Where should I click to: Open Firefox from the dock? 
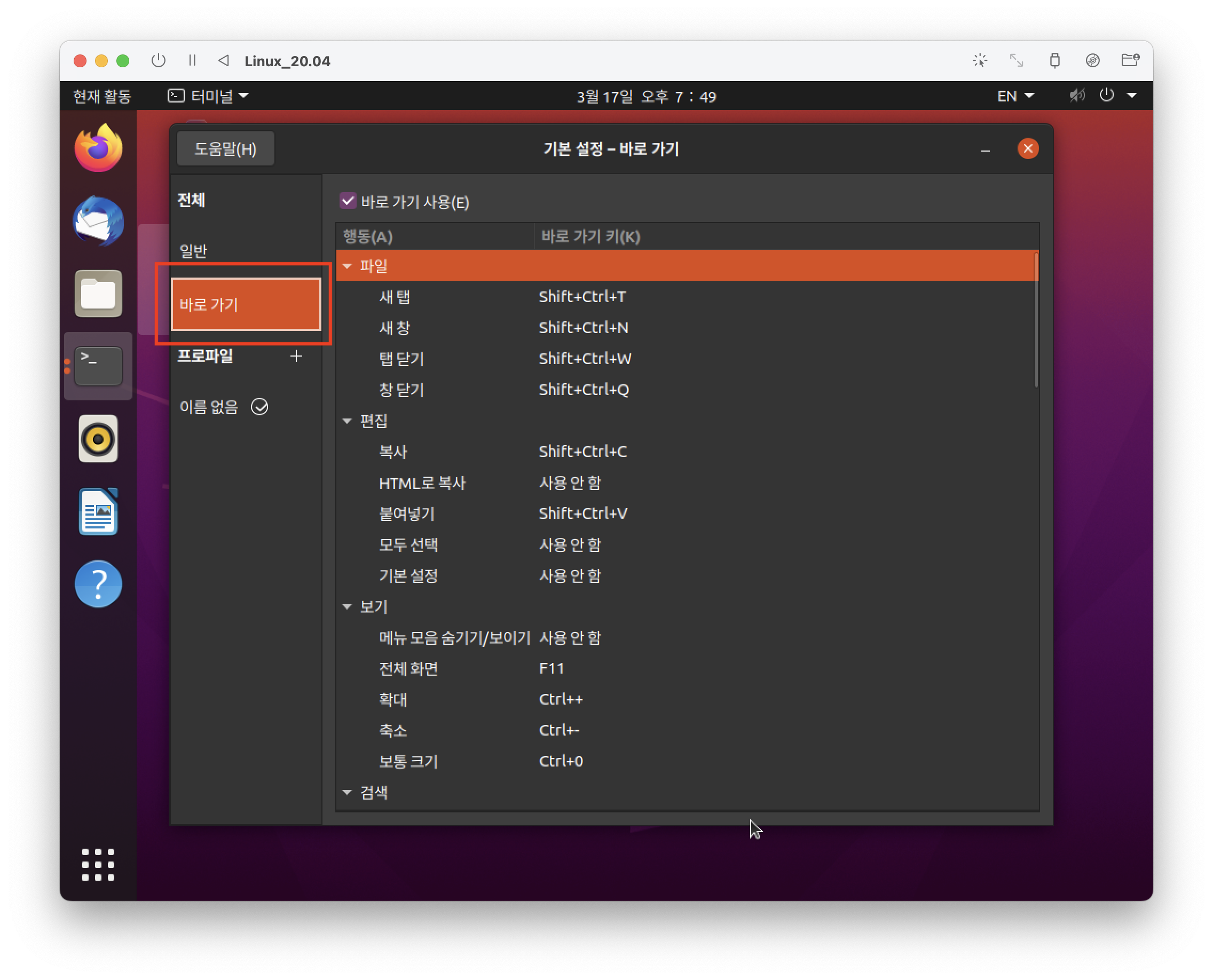(98, 148)
